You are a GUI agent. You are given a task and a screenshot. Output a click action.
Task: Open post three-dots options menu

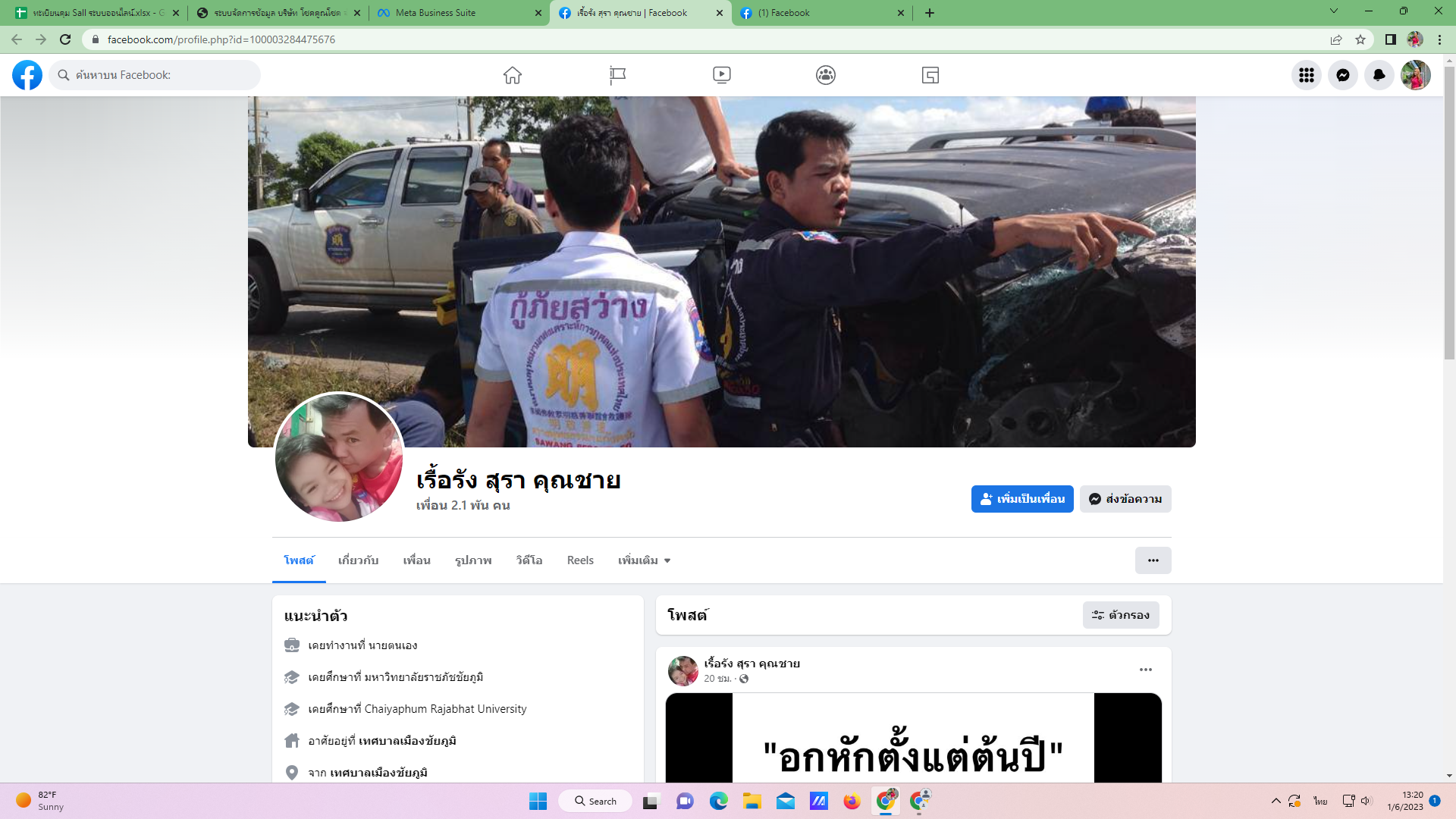point(1145,670)
